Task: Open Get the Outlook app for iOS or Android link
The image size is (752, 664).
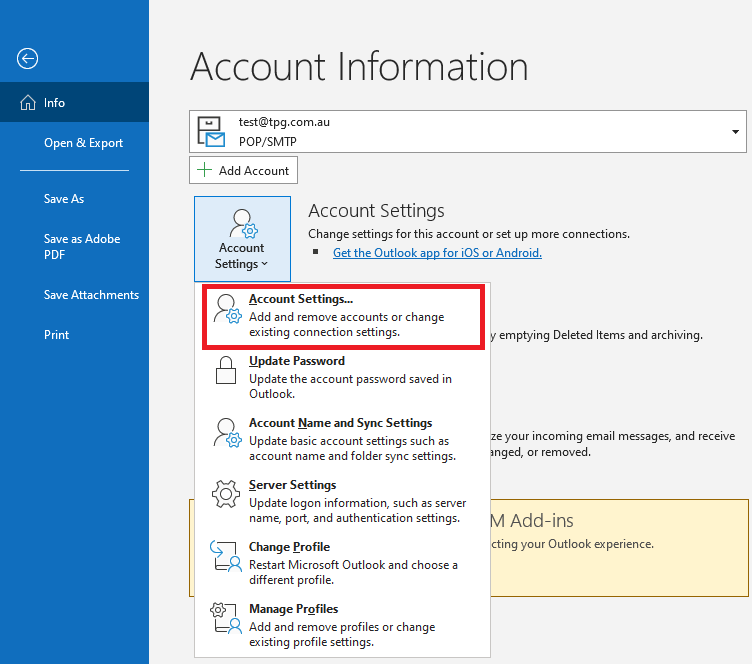Action: coord(437,253)
